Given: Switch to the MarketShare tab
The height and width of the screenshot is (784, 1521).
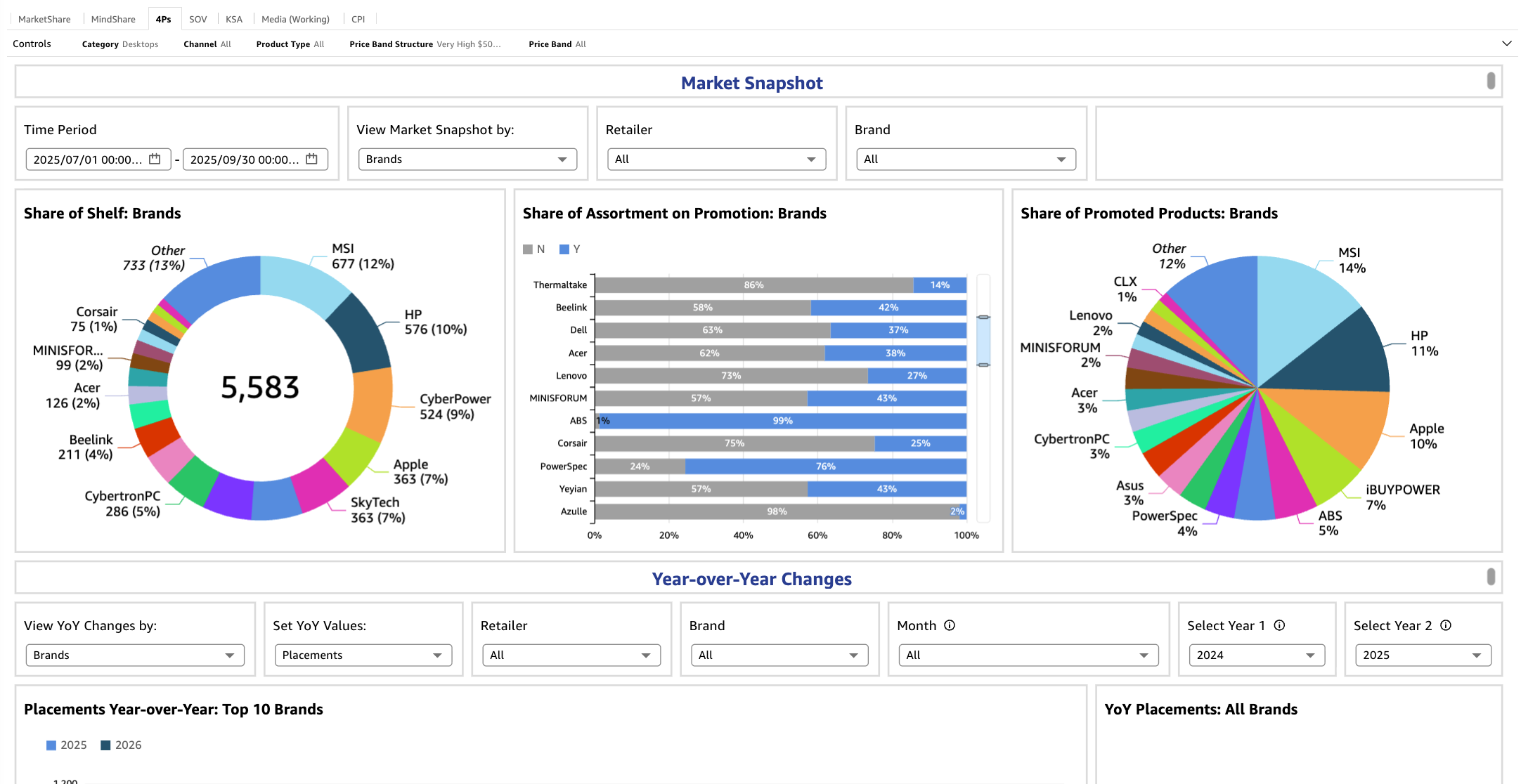Looking at the screenshot, I should 44,19.
